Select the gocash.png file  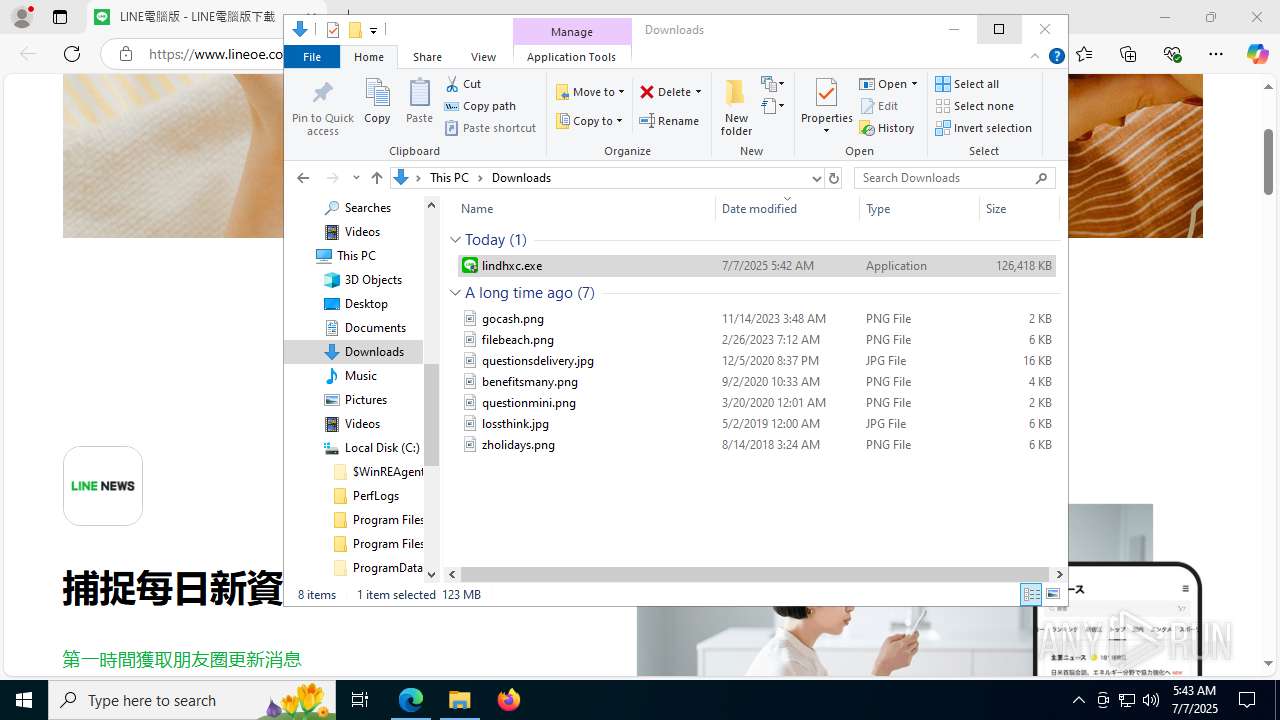512,319
